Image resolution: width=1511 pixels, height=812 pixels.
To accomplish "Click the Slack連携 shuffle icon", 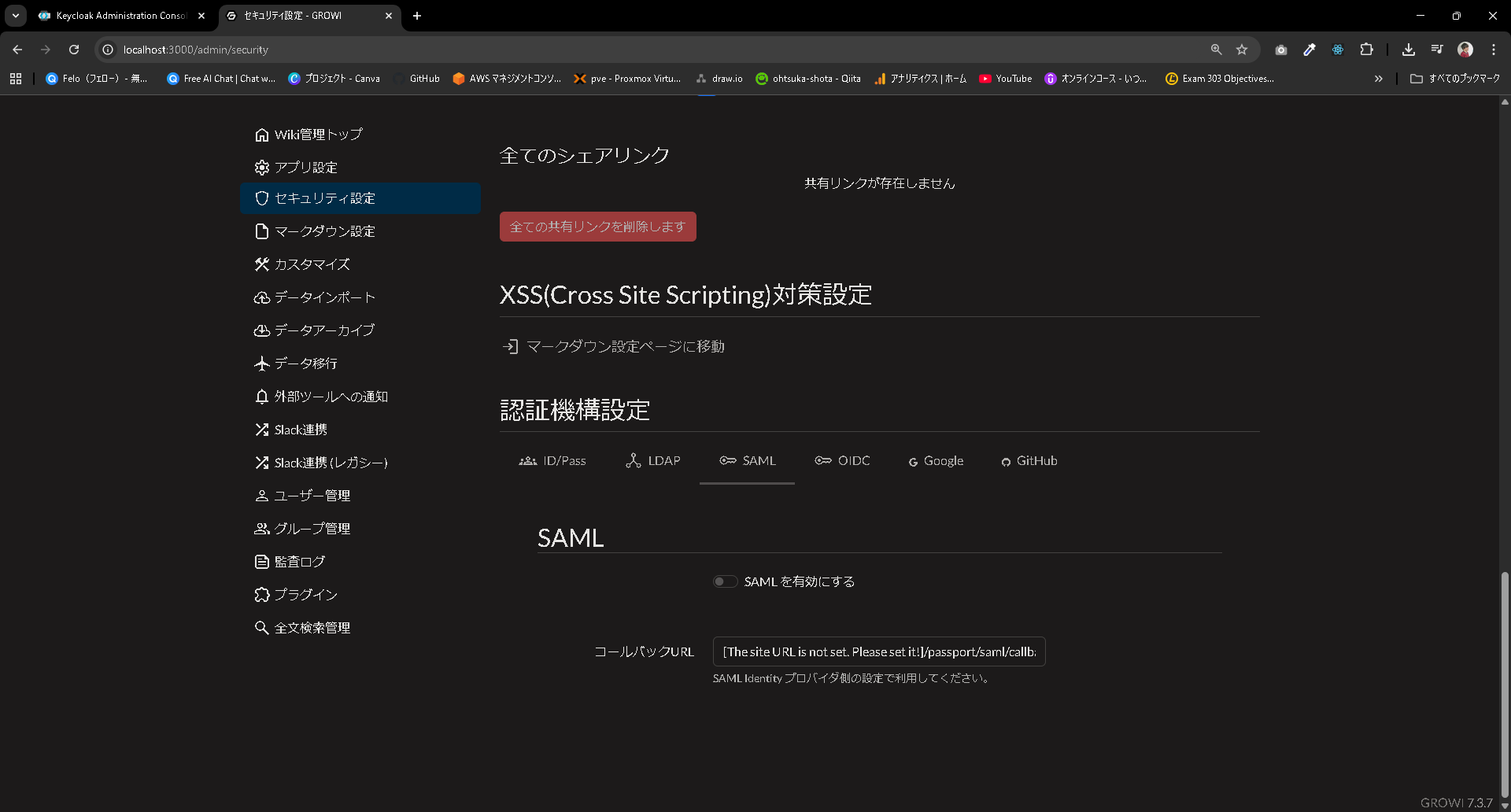I will (x=262, y=430).
